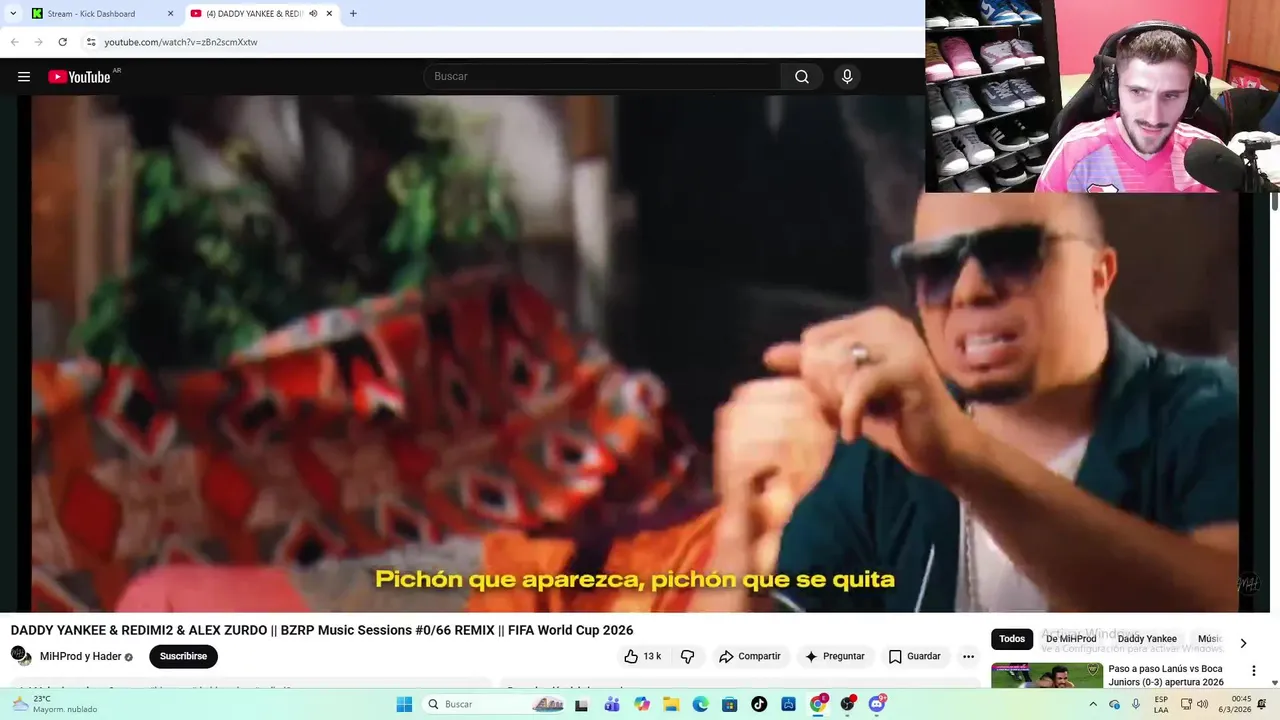Open File Explorer from taskbar
This screenshot has height=720, width=1280.
pos(671,704)
